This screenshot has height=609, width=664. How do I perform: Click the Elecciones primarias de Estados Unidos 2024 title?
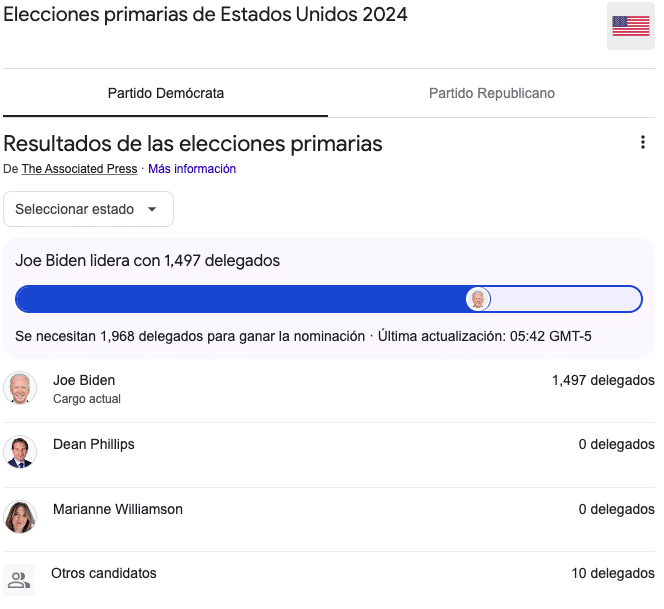[x=205, y=15]
